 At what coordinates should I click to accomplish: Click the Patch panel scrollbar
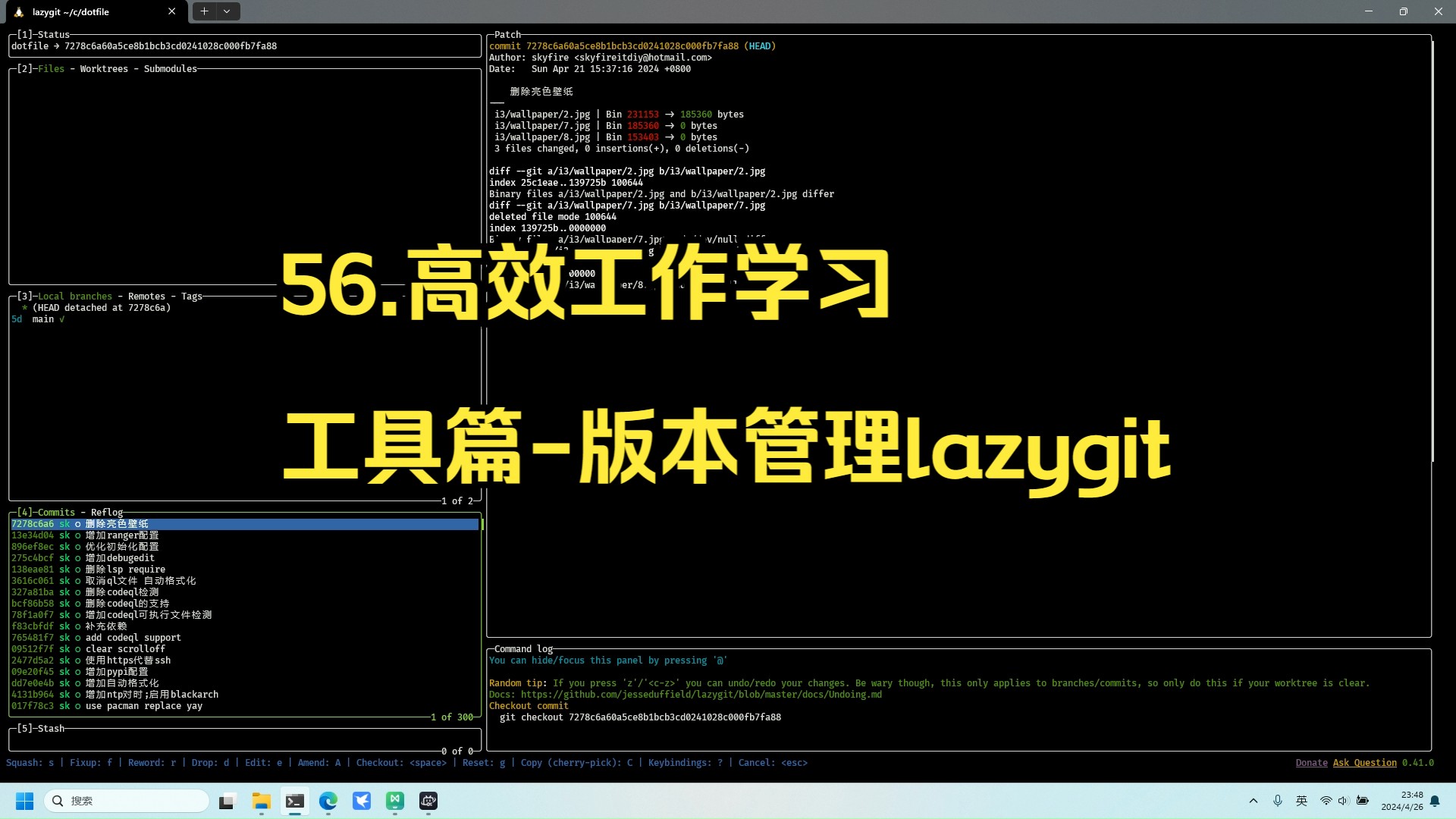pos(1432,250)
